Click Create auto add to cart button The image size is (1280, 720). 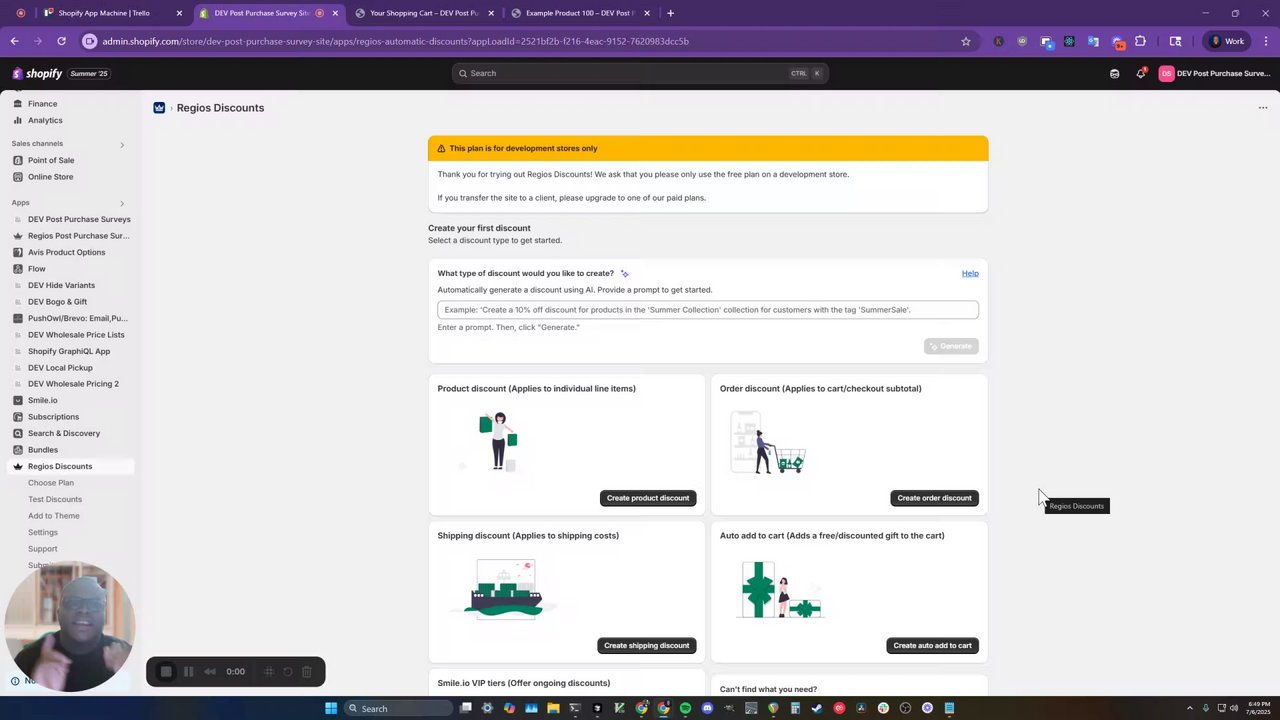tap(932, 645)
